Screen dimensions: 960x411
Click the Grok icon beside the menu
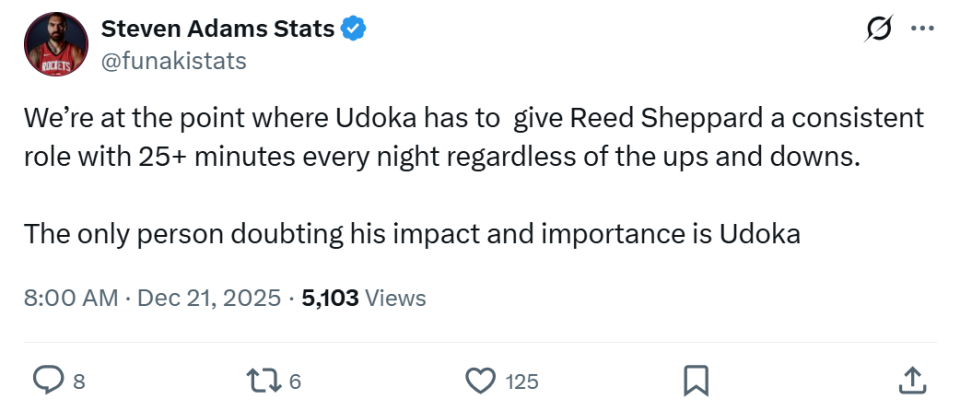click(876, 30)
